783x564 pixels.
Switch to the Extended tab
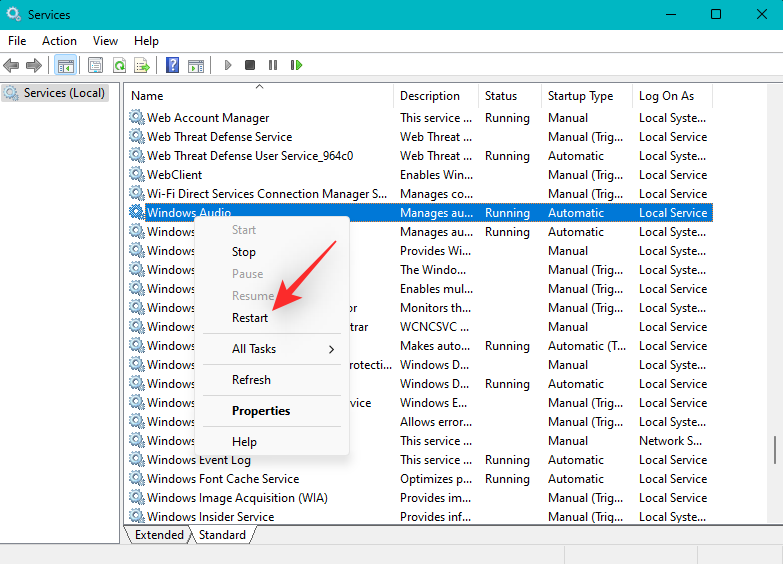pyautogui.click(x=159, y=535)
